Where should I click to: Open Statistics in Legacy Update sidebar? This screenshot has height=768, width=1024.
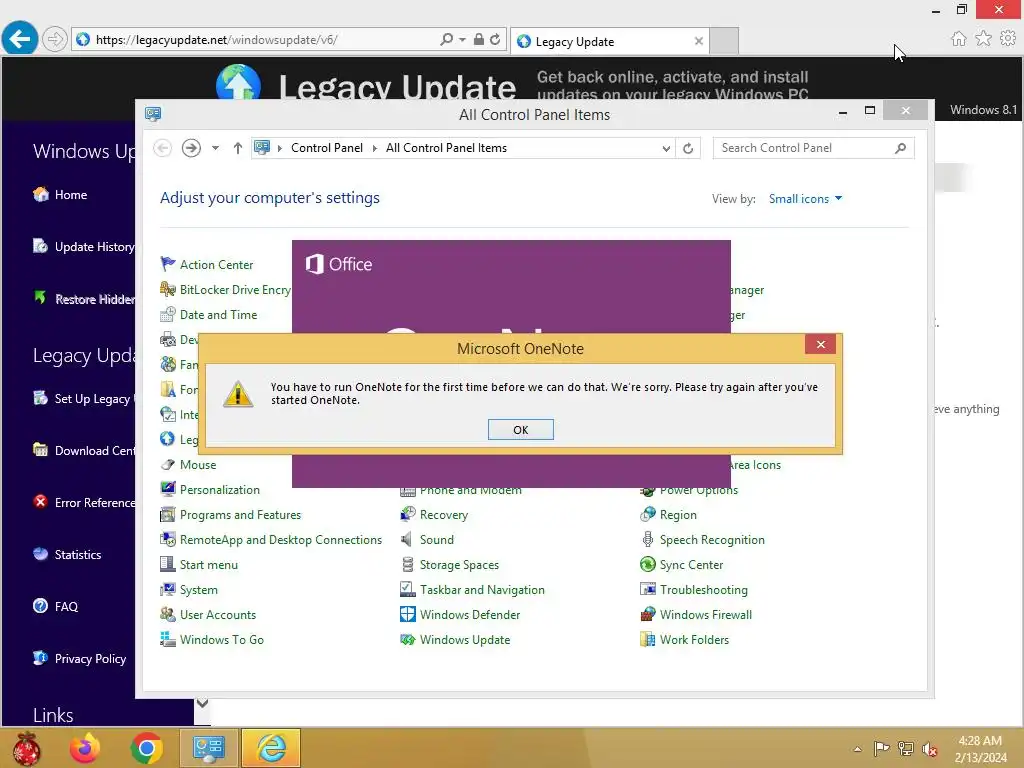(x=67, y=554)
